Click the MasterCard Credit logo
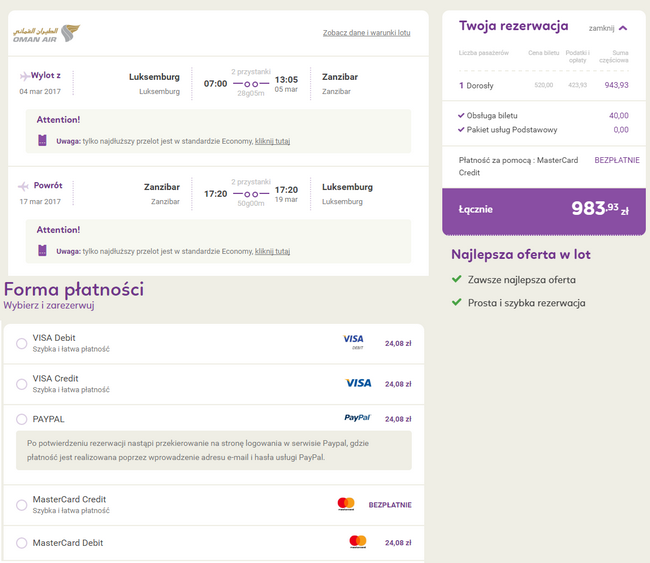The image size is (650, 563). pos(346,504)
